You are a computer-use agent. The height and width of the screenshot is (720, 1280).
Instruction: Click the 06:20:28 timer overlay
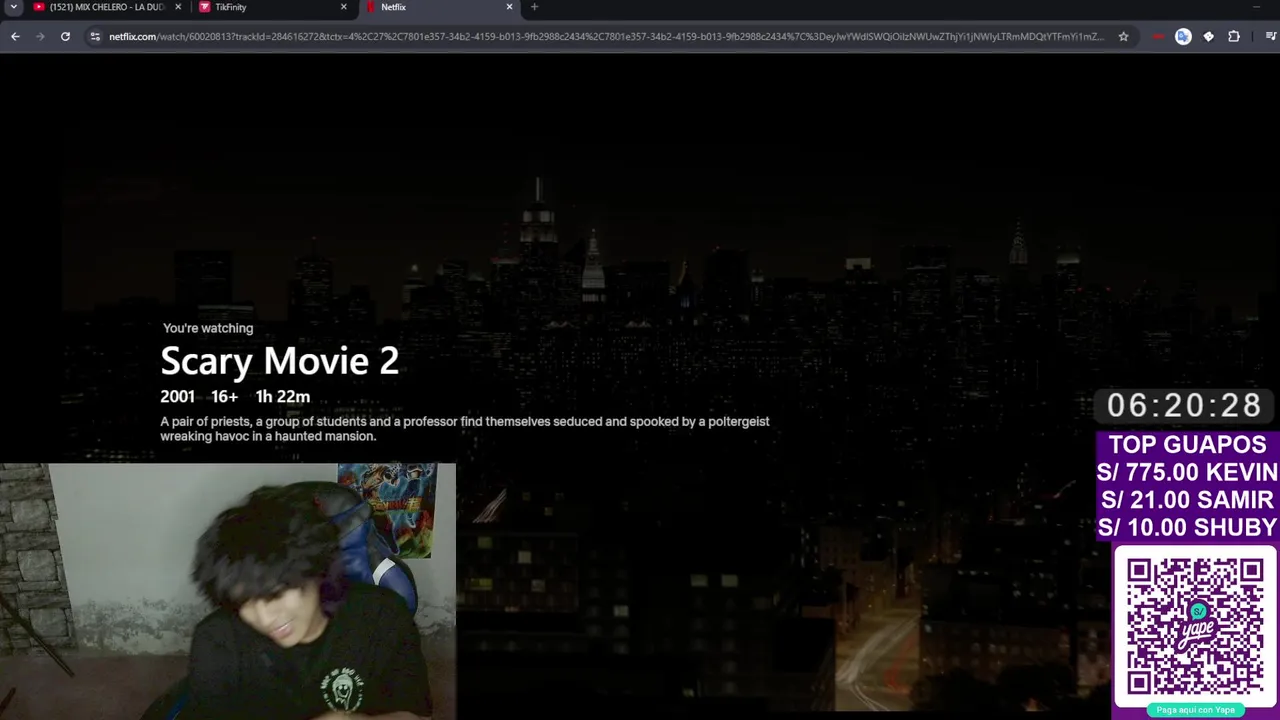[x=1185, y=405]
